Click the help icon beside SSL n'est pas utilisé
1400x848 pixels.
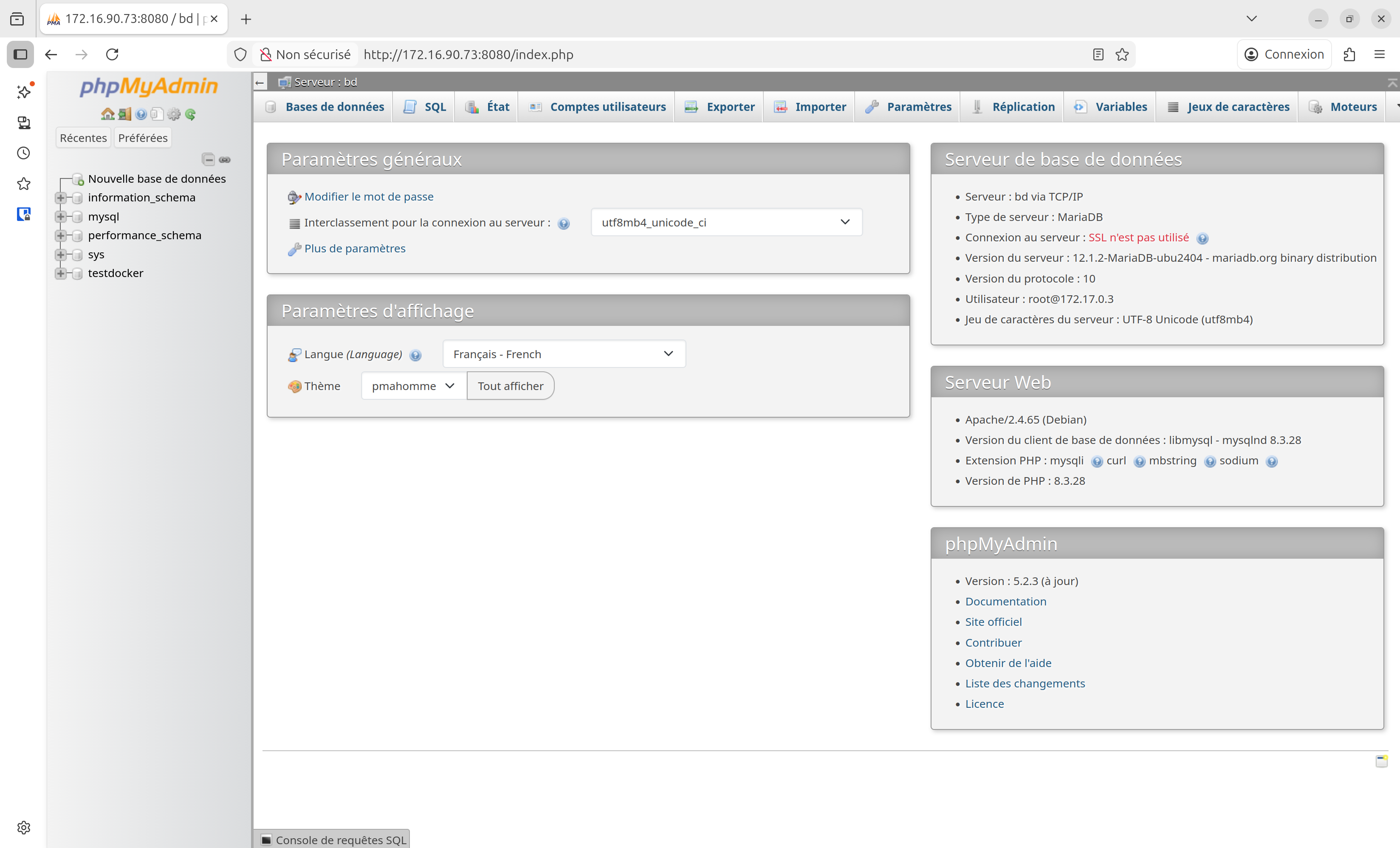[x=1202, y=238]
